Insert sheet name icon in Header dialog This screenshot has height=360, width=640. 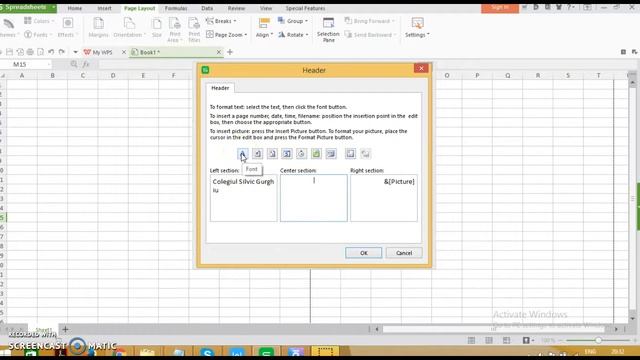point(331,153)
